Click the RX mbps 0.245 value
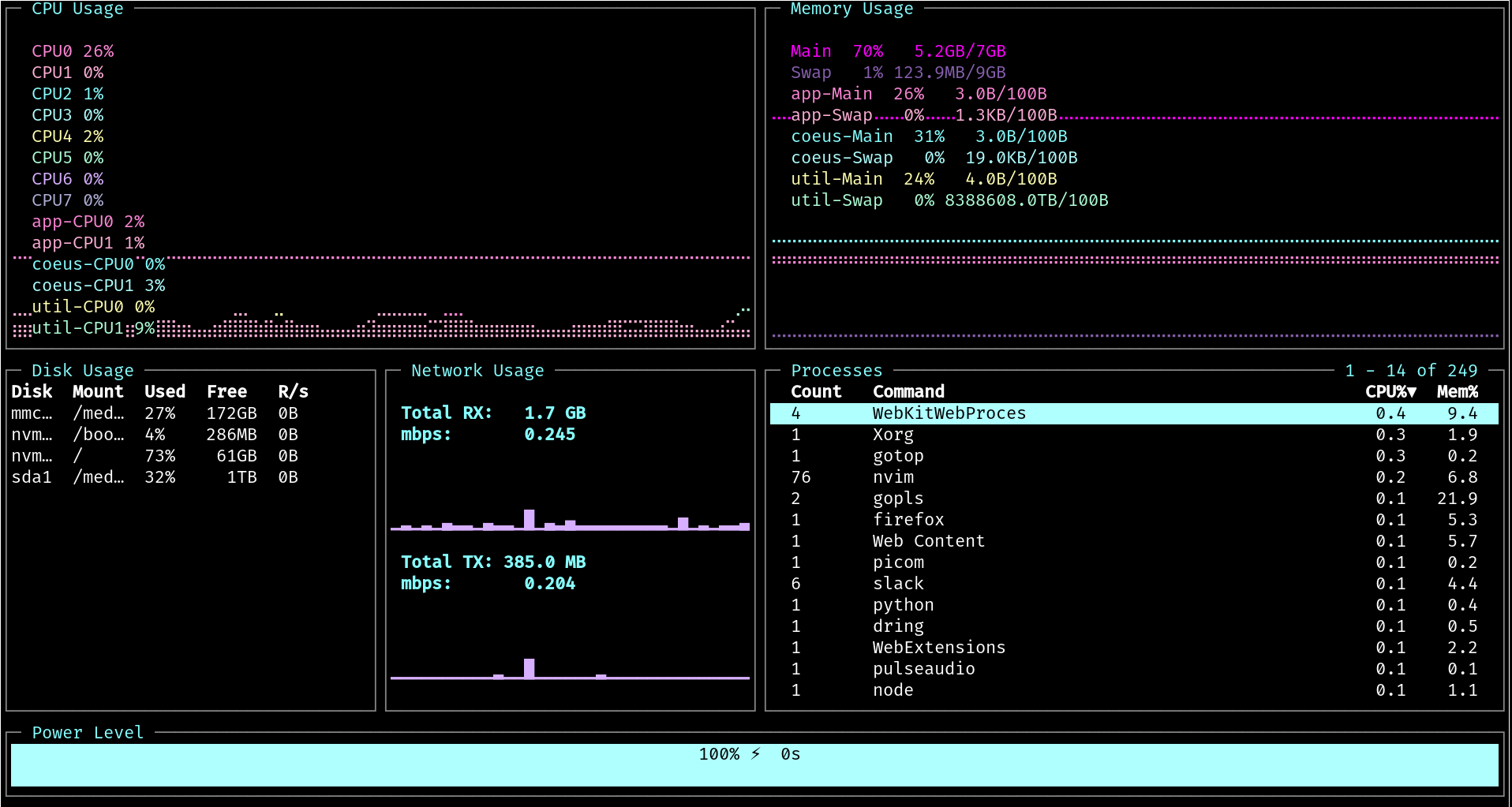This screenshot has height=807, width=1512. pyautogui.click(x=550, y=435)
